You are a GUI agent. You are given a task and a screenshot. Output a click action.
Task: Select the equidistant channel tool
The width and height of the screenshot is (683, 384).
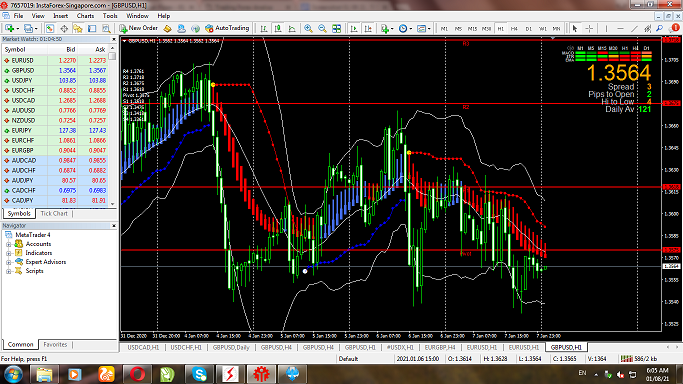coord(648,28)
